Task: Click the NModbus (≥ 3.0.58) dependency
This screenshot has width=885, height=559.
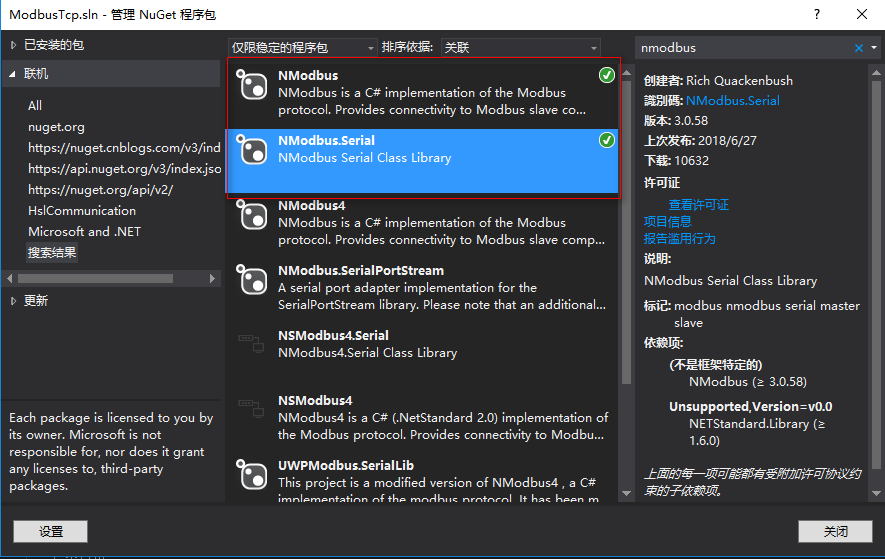Action: coord(748,382)
